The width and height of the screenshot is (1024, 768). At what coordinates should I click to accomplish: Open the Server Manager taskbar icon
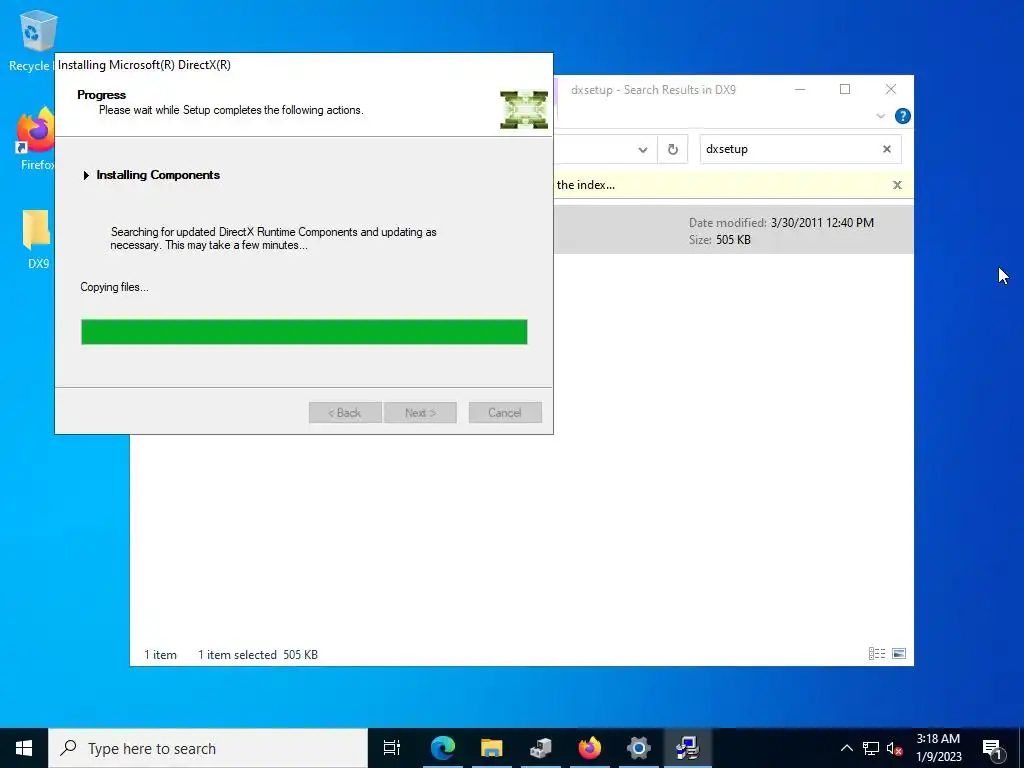tap(541, 748)
